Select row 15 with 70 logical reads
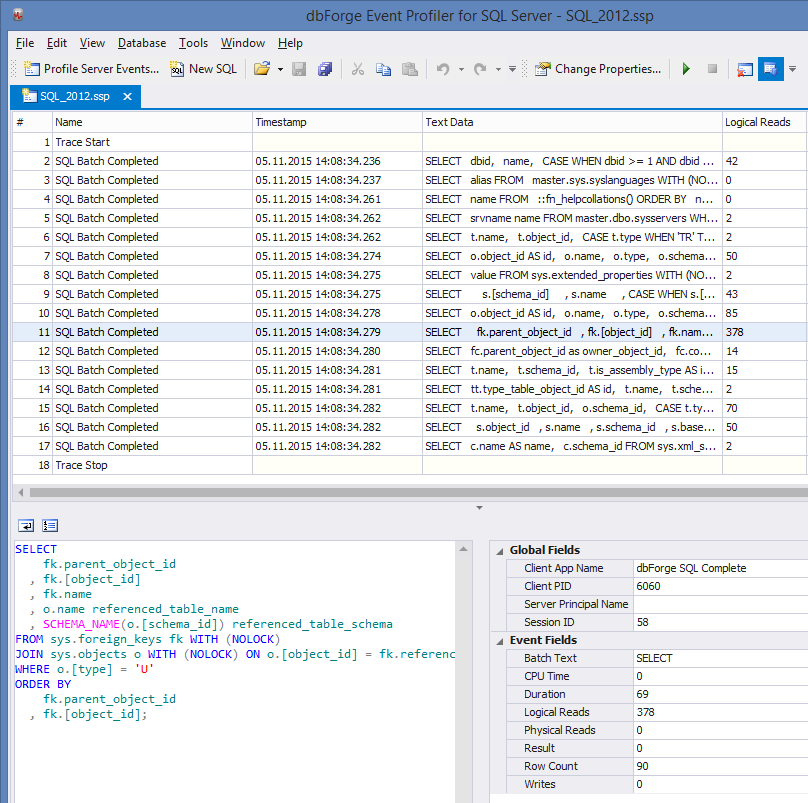 tap(410, 408)
